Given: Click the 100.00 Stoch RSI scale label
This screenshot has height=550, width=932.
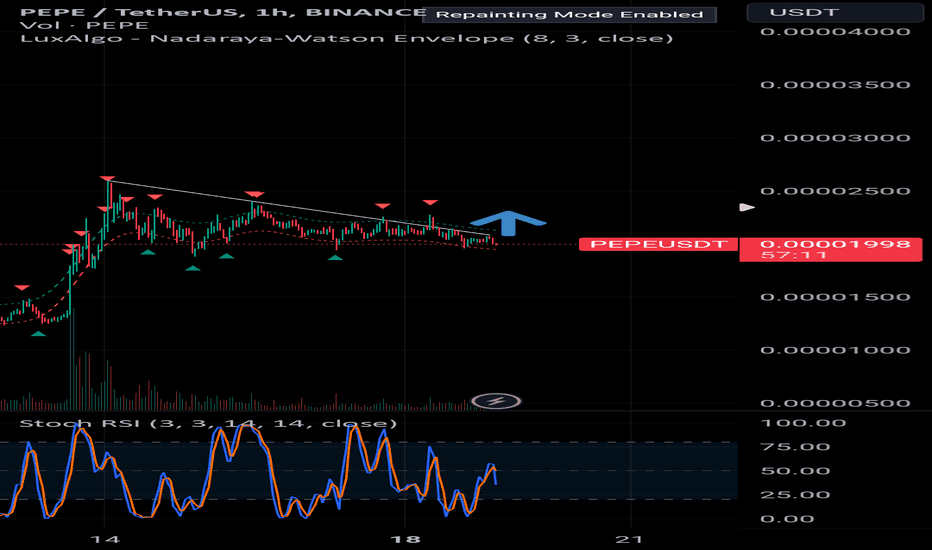Looking at the screenshot, I should pyautogui.click(x=803, y=423).
